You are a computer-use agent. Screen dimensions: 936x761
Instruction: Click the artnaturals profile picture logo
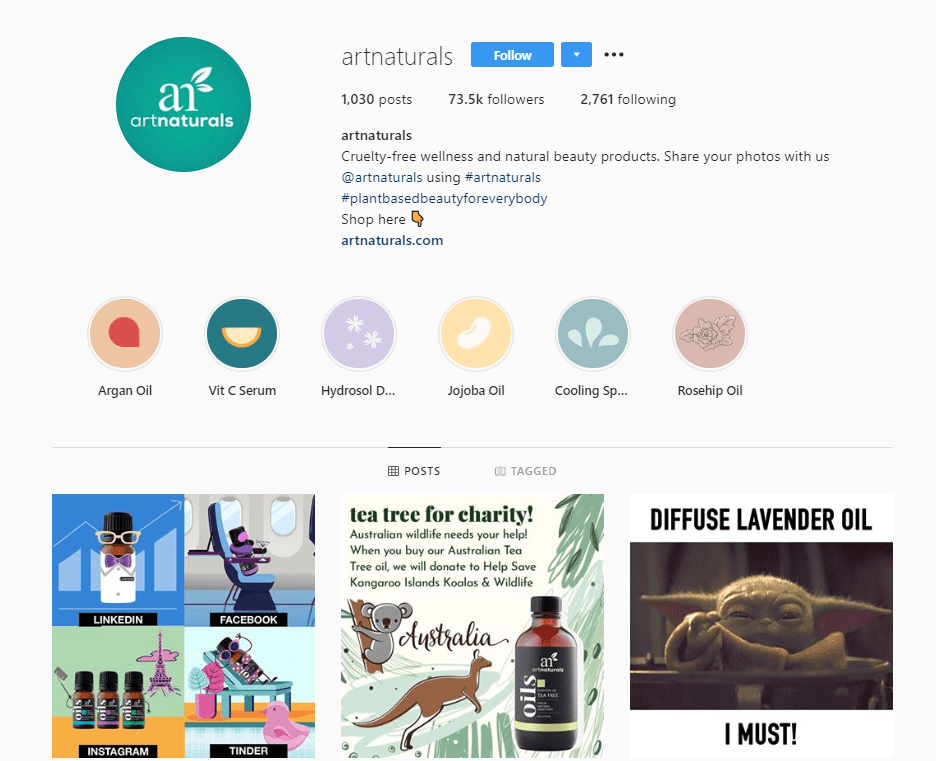[183, 104]
